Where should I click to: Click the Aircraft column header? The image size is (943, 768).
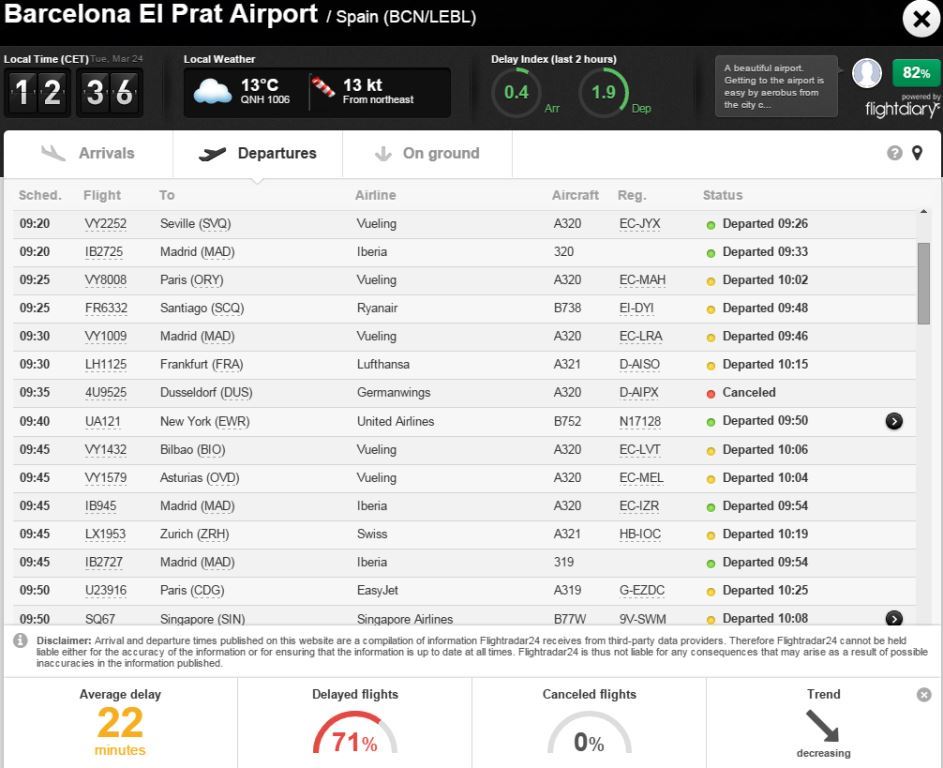tap(575, 195)
